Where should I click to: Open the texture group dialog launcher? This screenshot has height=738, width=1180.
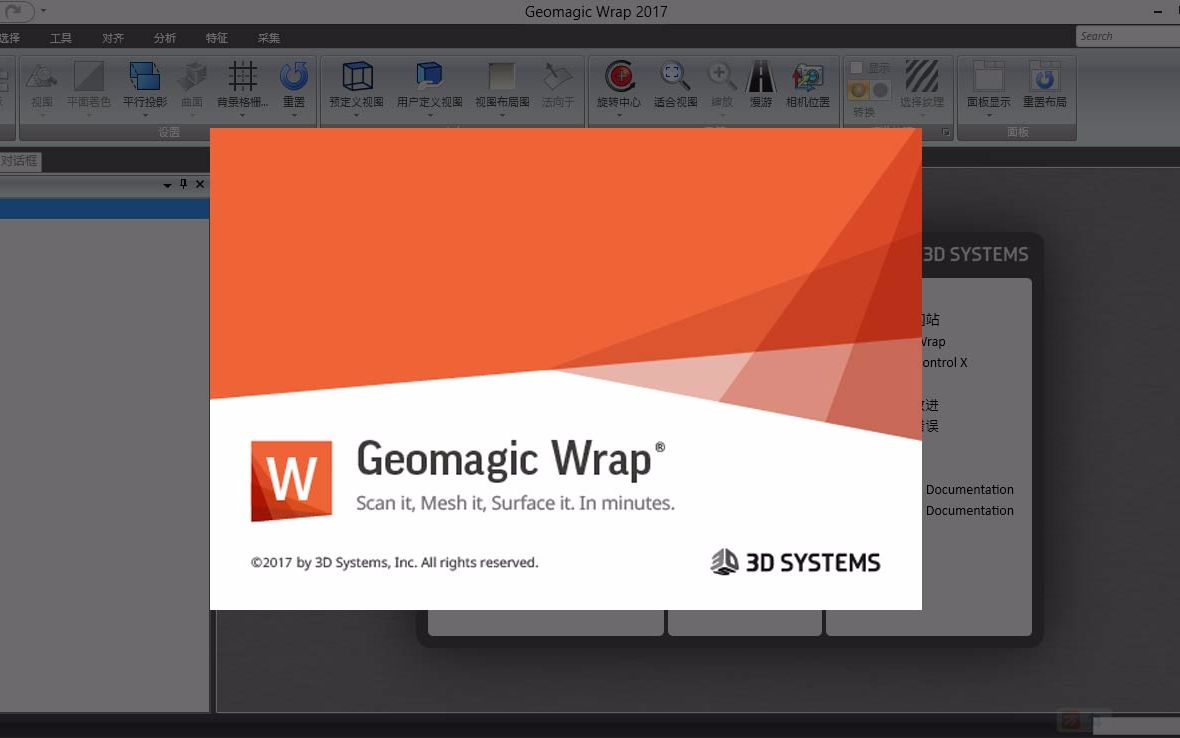coord(946,132)
